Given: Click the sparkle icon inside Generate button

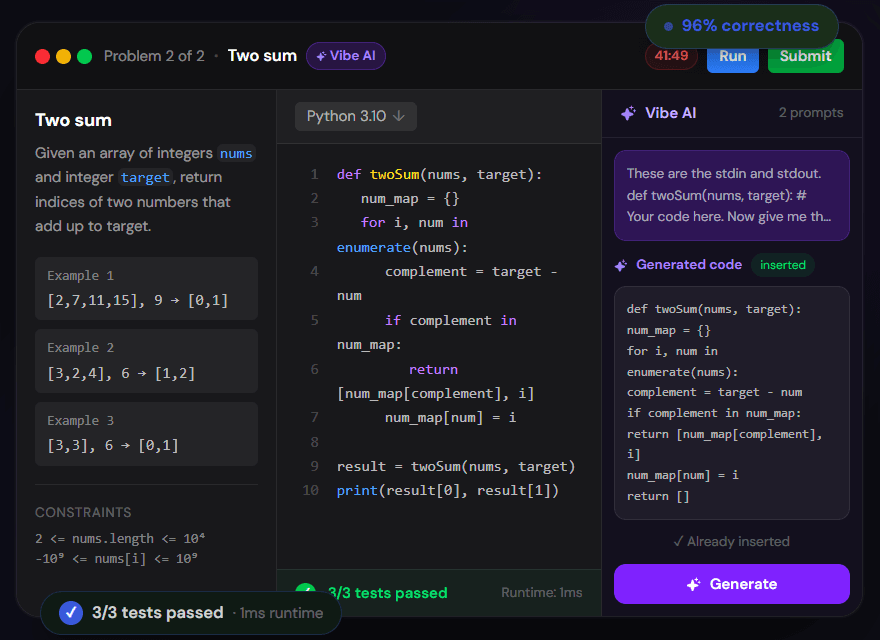Looking at the screenshot, I should tap(694, 584).
